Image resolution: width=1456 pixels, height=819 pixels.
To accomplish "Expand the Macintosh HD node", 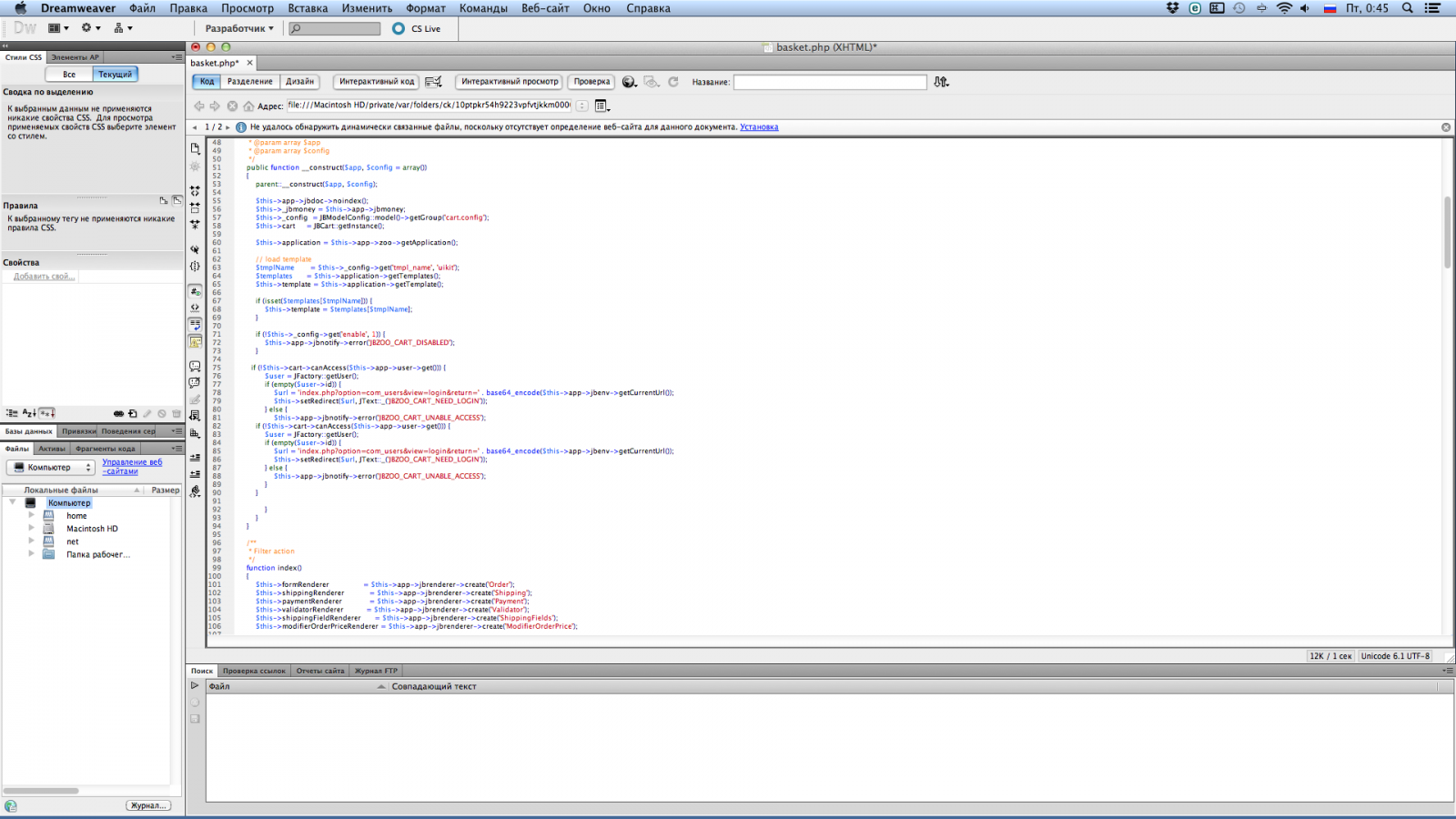I will 31,528.
